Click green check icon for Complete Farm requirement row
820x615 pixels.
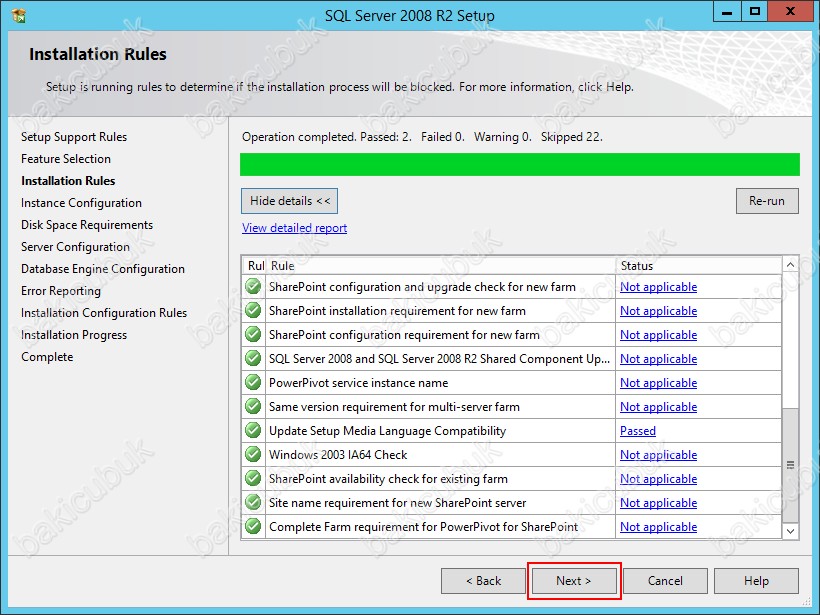(253, 526)
